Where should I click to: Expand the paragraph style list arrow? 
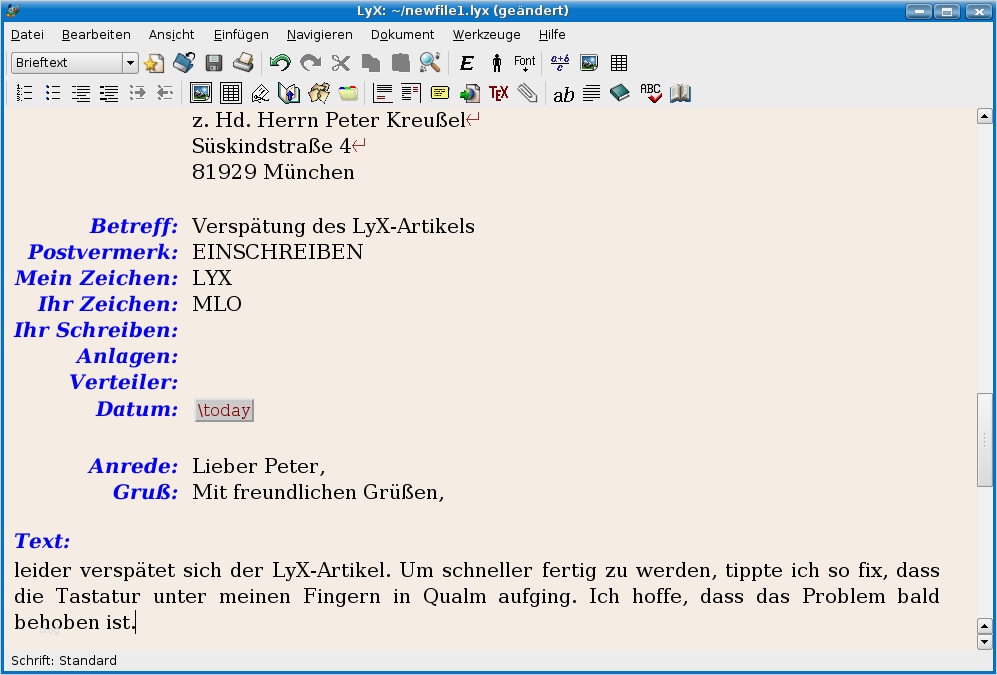(131, 62)
